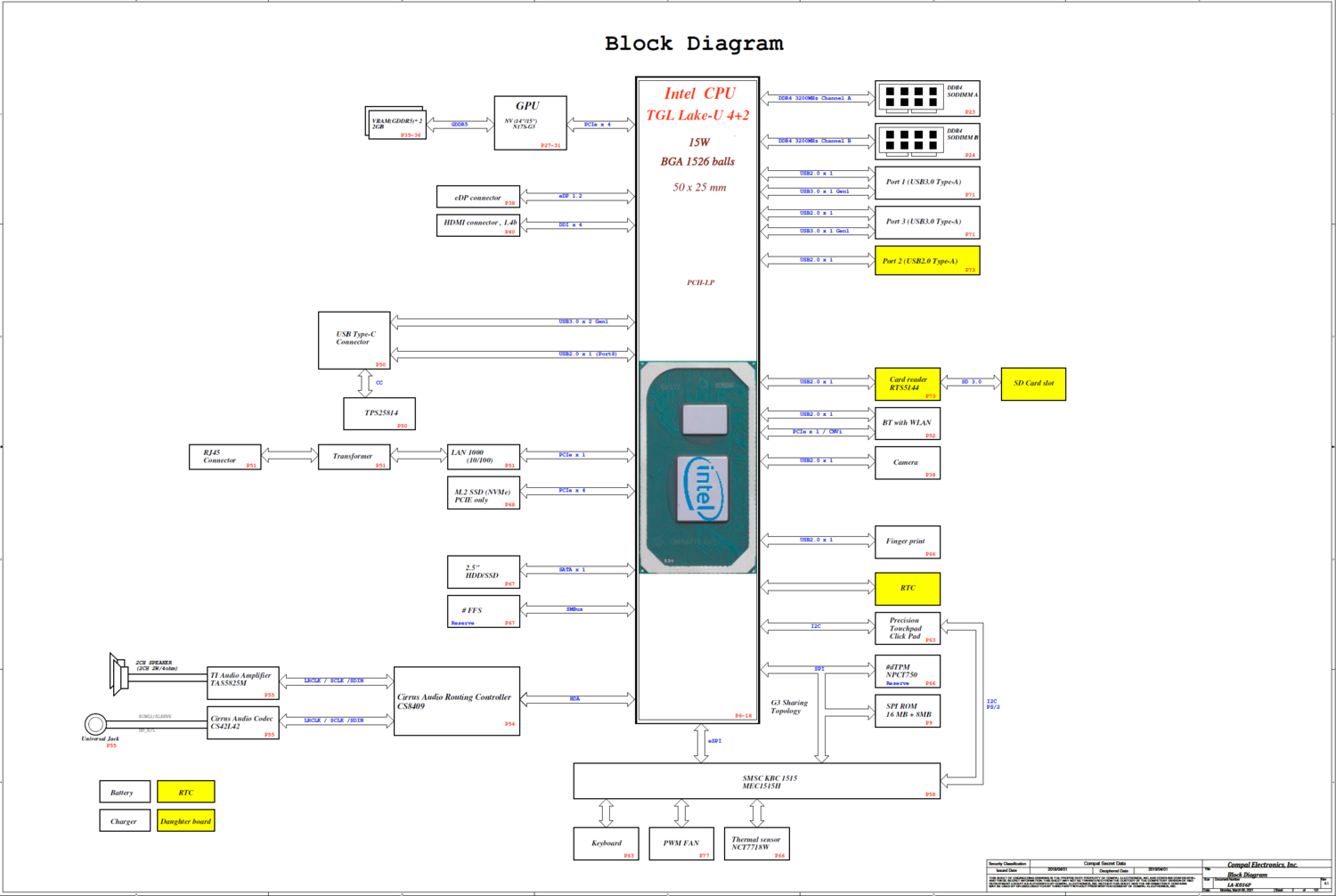Screen dimensions: 1336x896
Task: Select the Port 3 (USB3.0 Type-A) block
Action: click(x=927, y=223)
